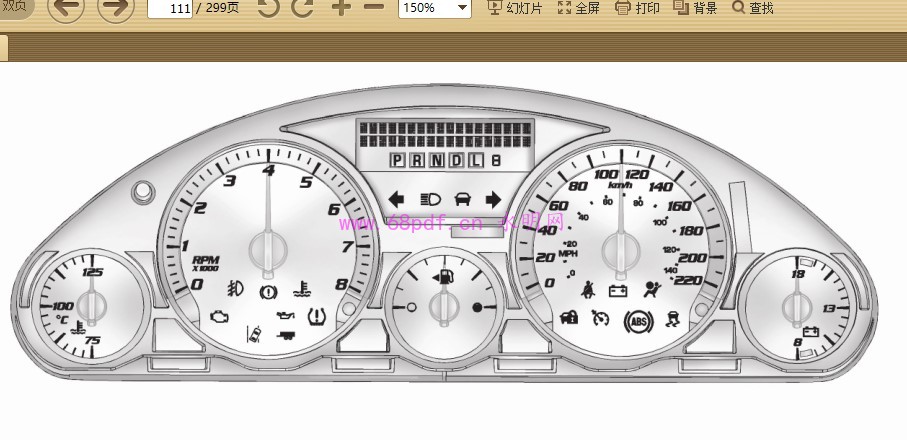907x440 pixels.
Task: Zoom out with the minus icon
Action: pos(374,8)
